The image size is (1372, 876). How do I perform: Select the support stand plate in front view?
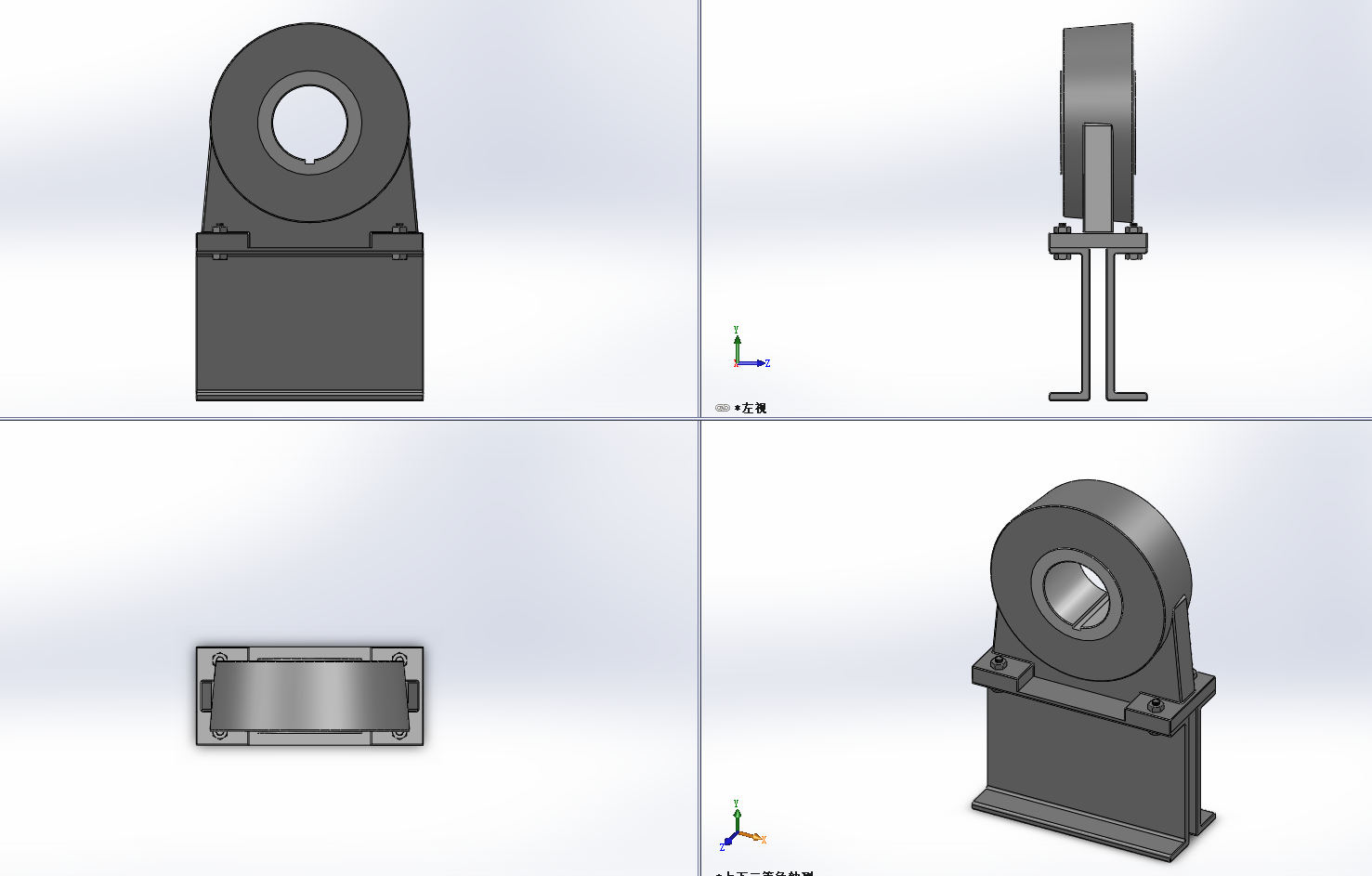click(x=309, y=320)
